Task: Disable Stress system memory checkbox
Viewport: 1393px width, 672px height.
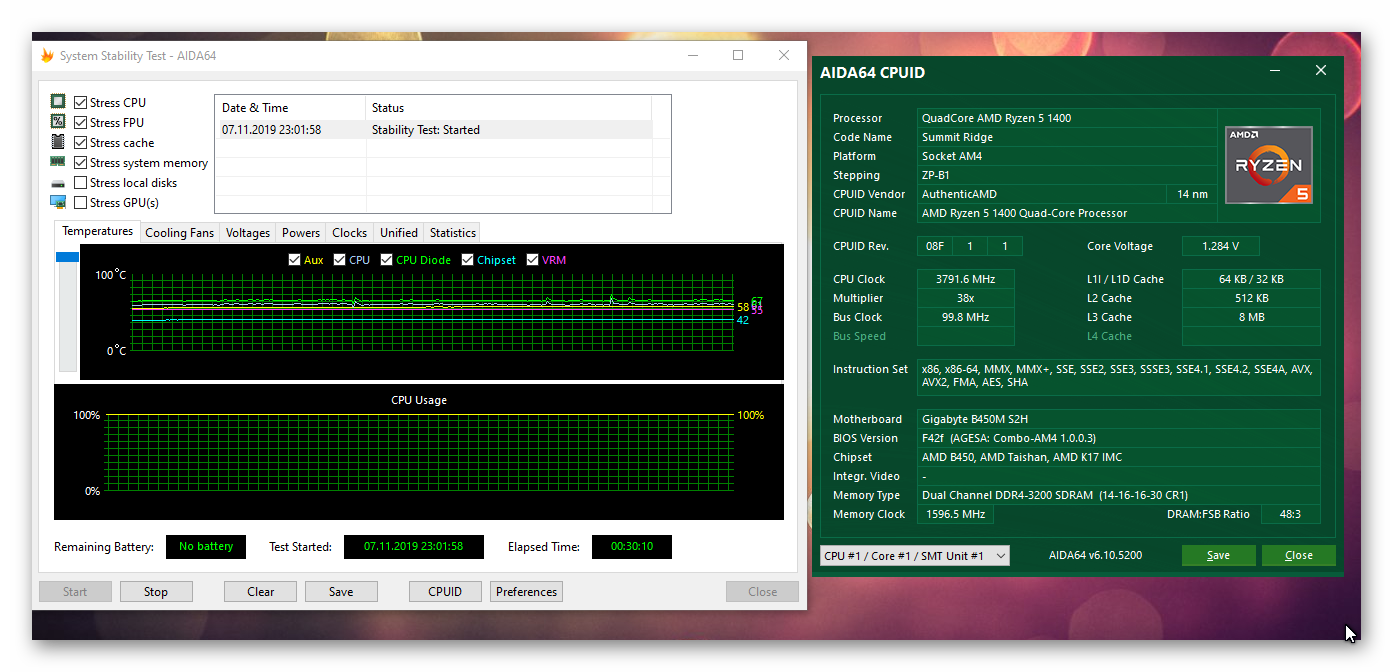Action: click(81, 162)
